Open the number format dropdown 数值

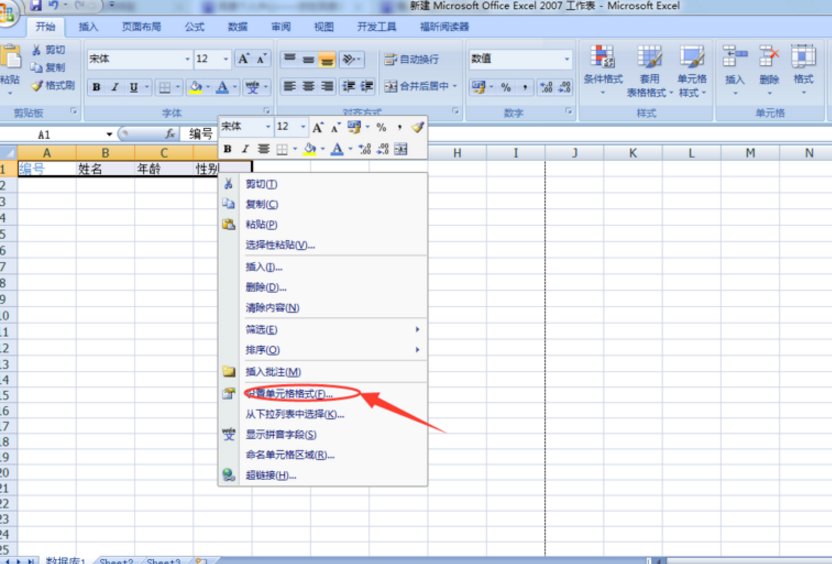567,58
